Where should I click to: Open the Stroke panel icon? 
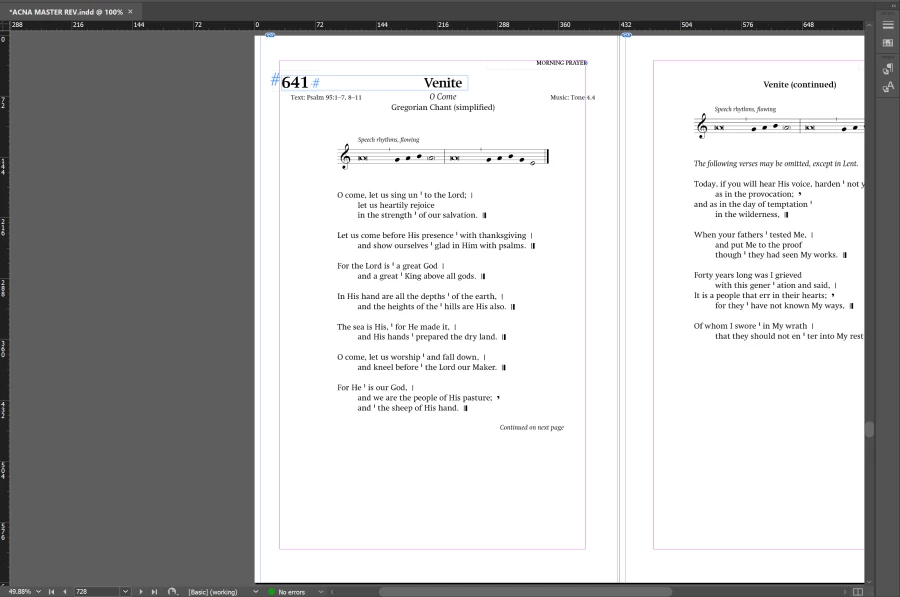point(888,25)
